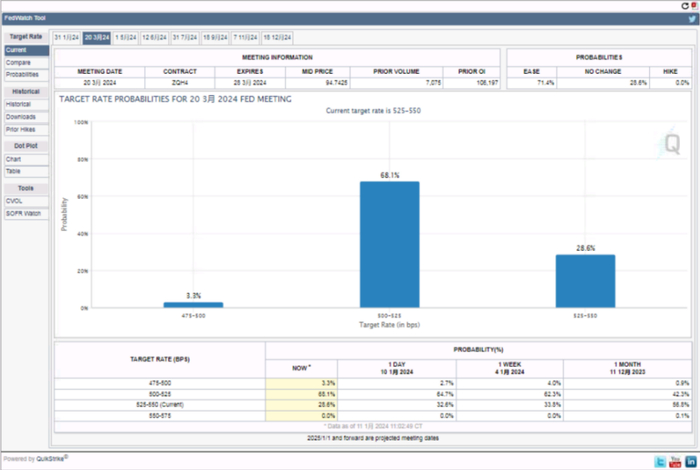Select the 18 12月24 meeting tab
Viewport: 700px width, 470px height.
click(x=277, y=37)
